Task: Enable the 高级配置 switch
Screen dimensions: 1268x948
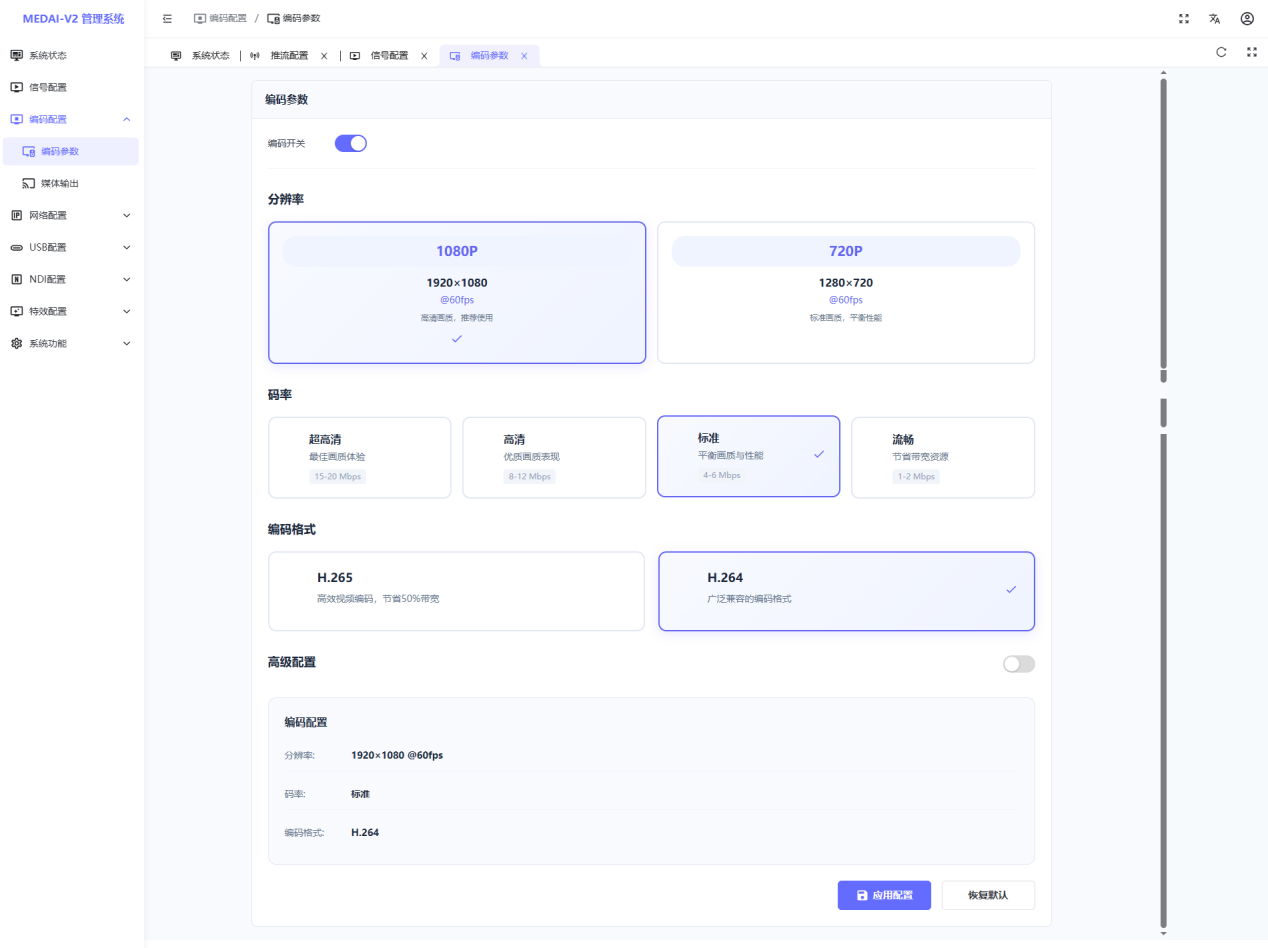Action: click(x=1019, y=663)
